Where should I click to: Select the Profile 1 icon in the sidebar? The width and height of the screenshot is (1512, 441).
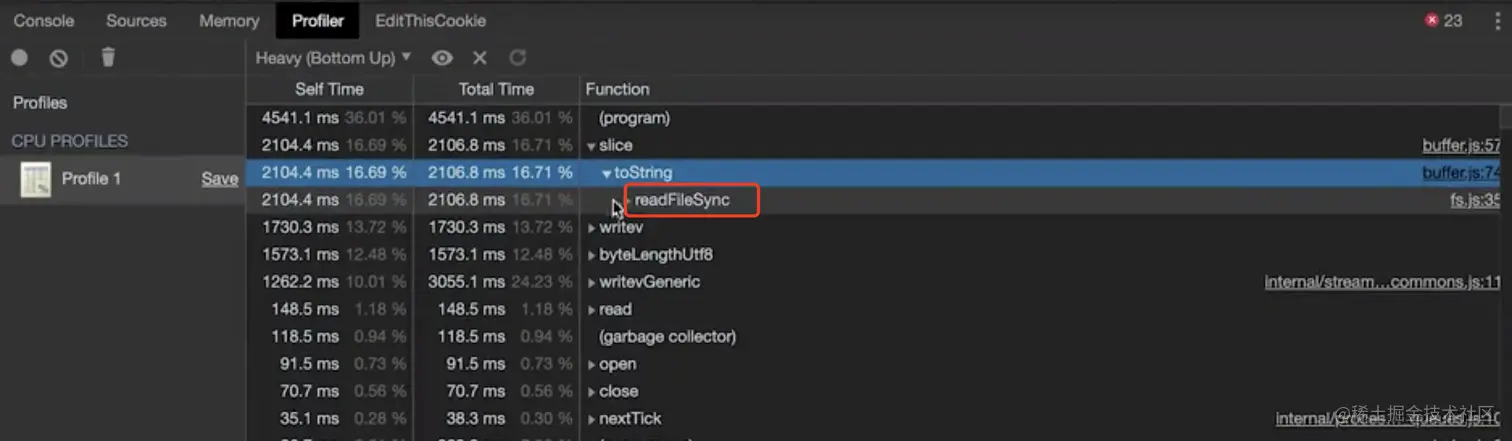(x=36, y=179)
